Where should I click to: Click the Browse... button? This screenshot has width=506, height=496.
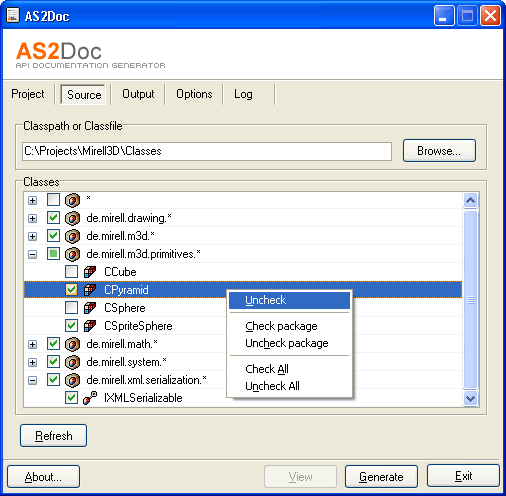click(x=439, y=151)
